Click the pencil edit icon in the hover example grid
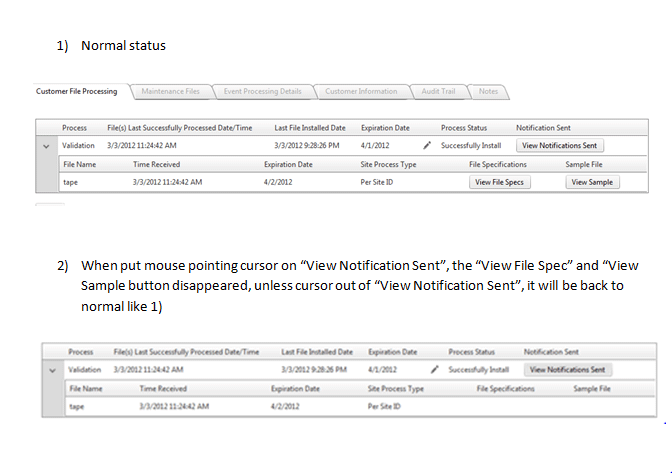The image size is (672, 473). (435, 369)
